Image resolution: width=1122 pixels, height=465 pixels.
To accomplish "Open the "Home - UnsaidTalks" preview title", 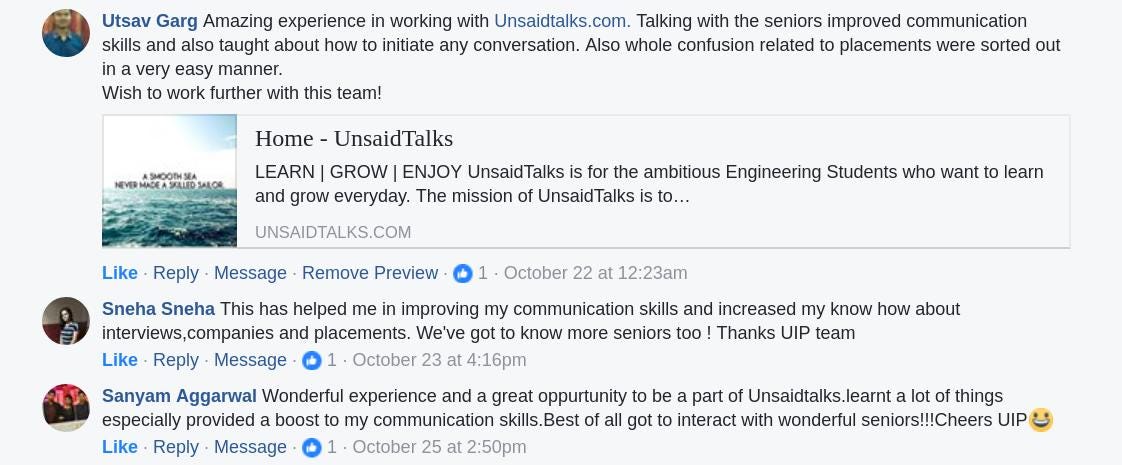I will 354,138.
